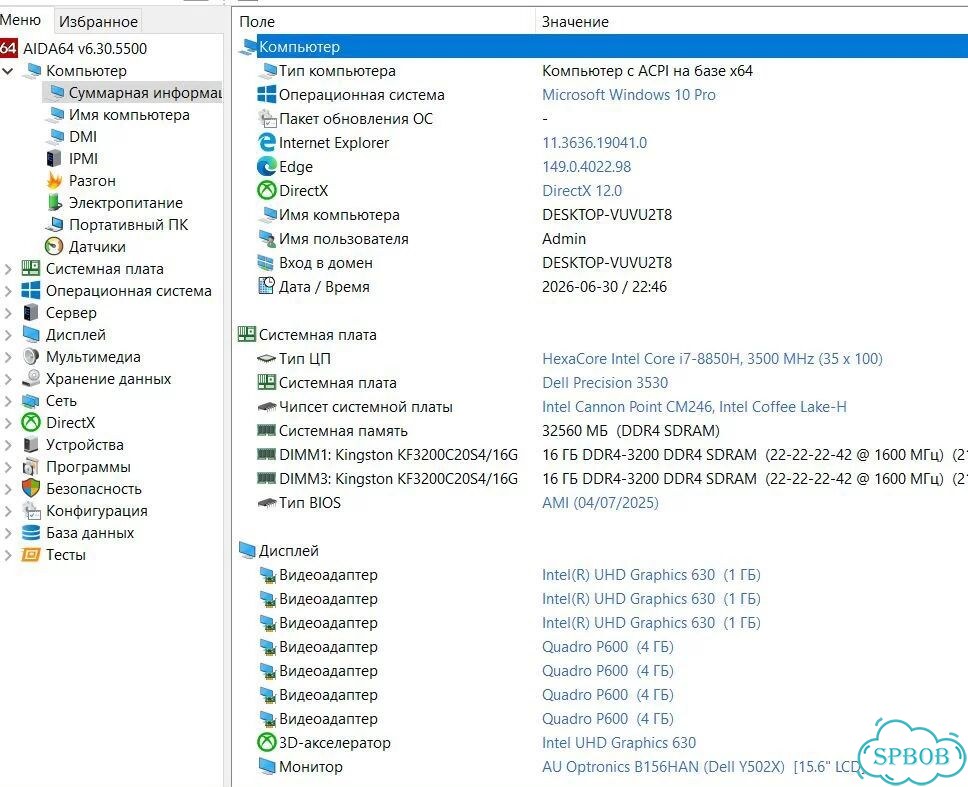
Task: Click the Операционная система Windows tree icon
Action: point(31,291)
